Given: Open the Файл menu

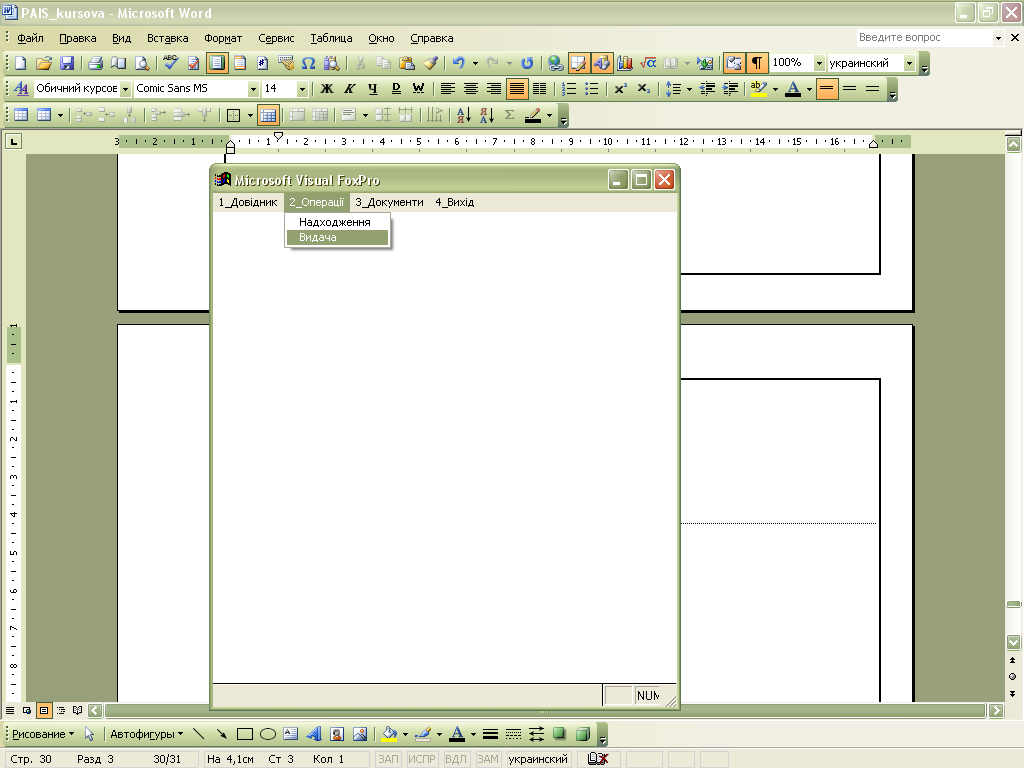Looking at the screenshot, I should coord(30,38).
